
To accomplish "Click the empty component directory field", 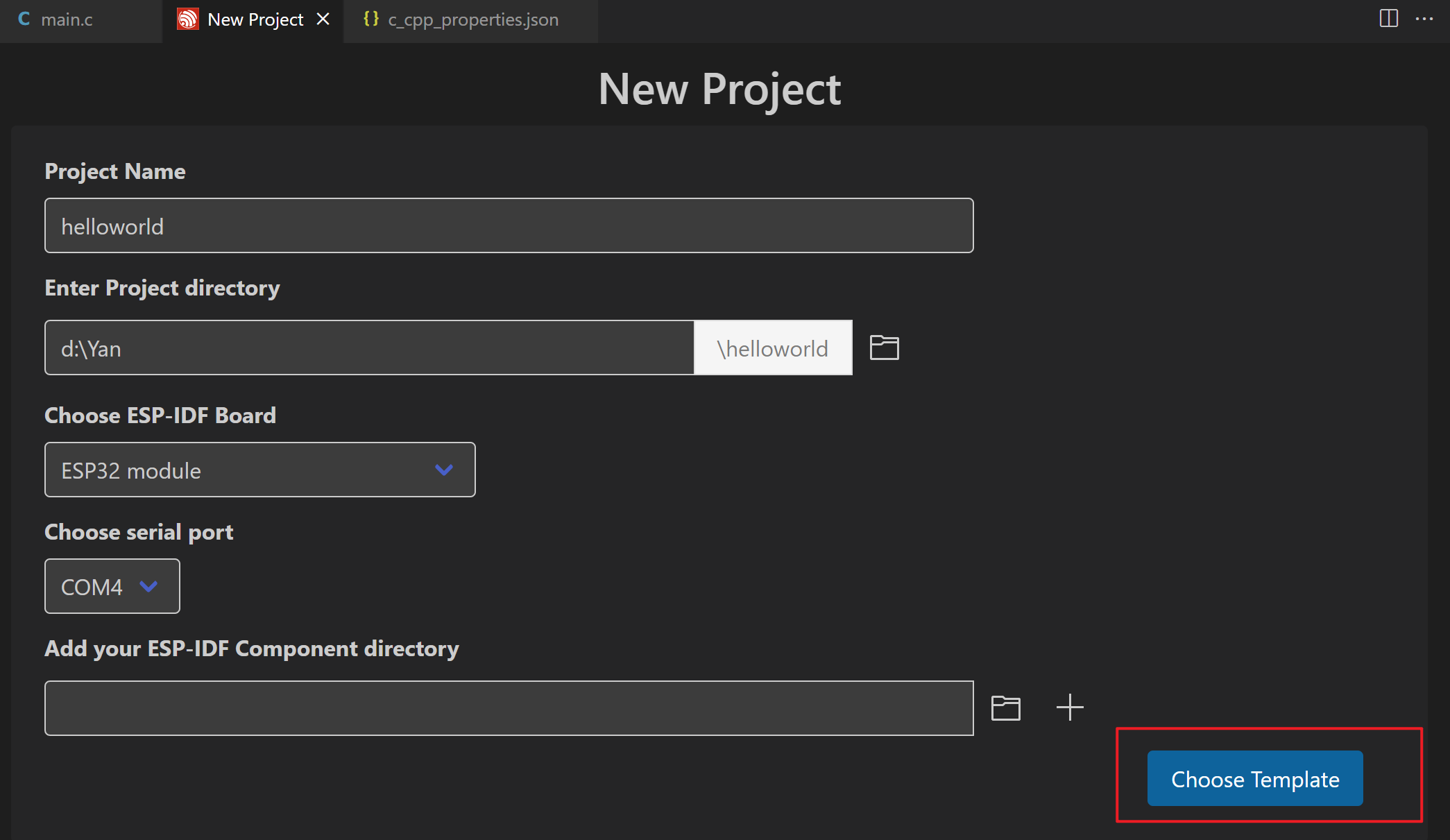I will pos(509,708).
